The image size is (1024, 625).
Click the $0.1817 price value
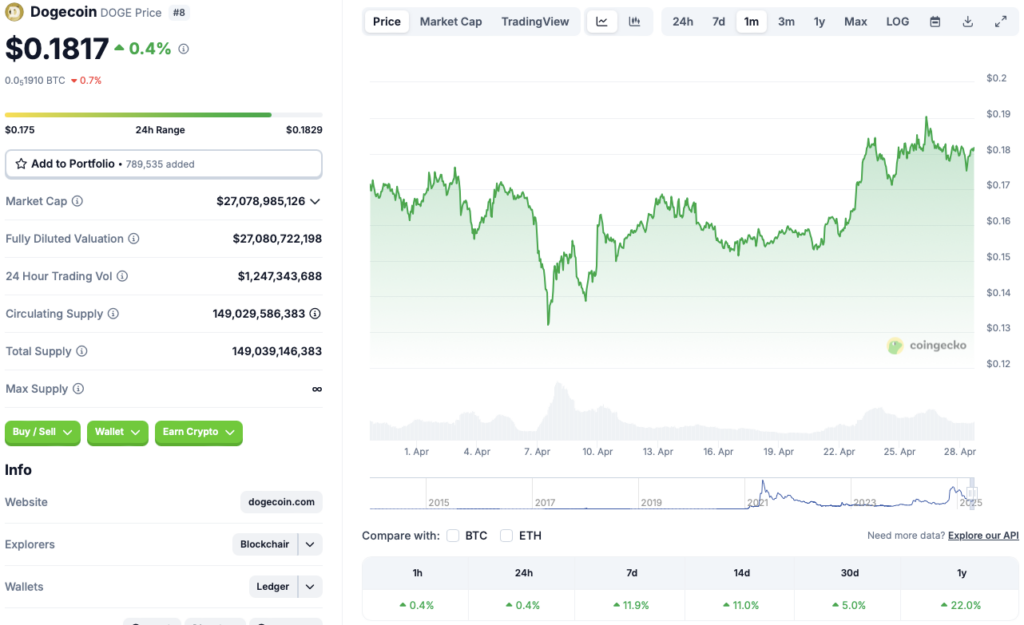pyautogui.click(x=57, y=49)
